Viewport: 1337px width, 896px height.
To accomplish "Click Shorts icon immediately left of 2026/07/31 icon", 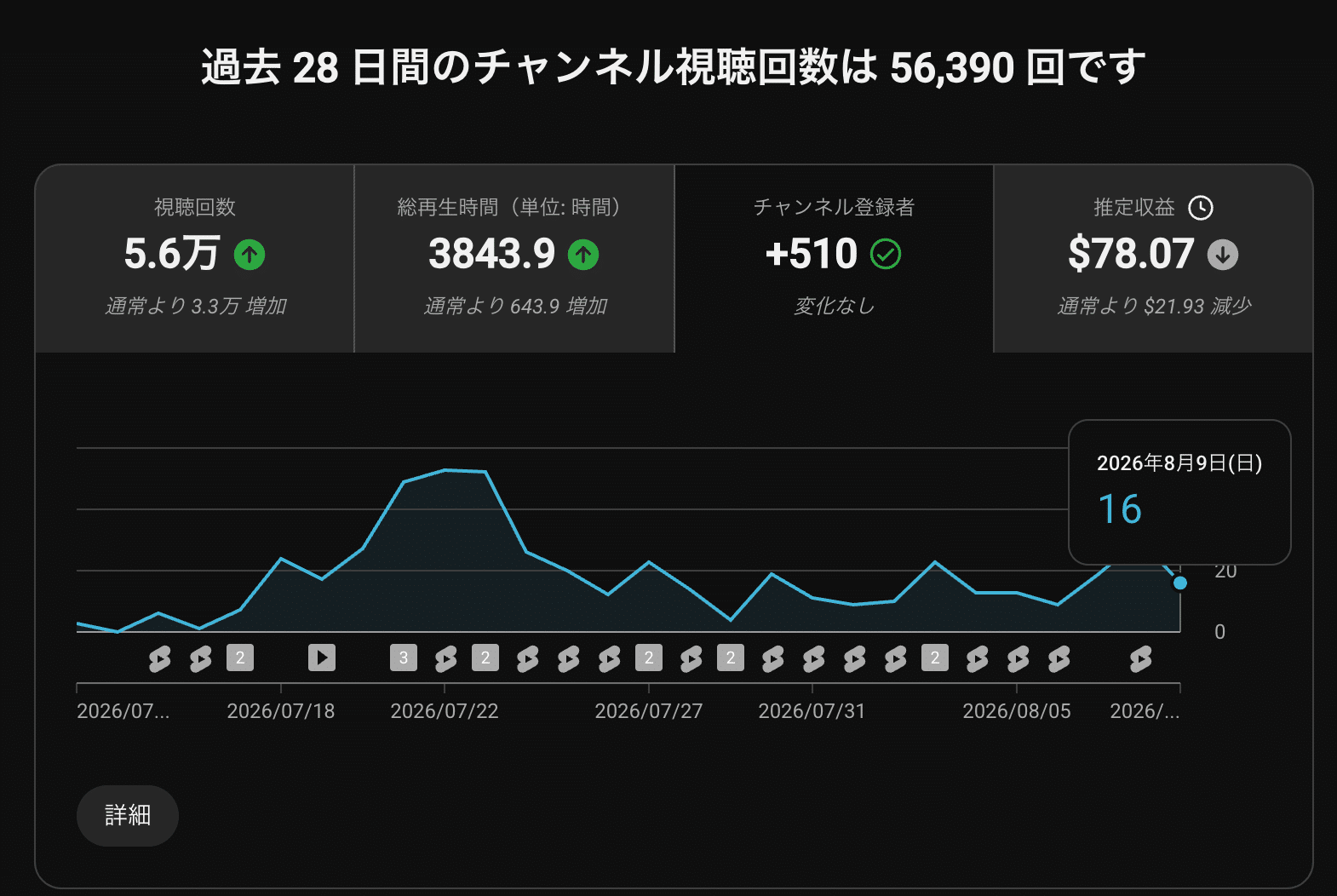I will click(772, 658).
